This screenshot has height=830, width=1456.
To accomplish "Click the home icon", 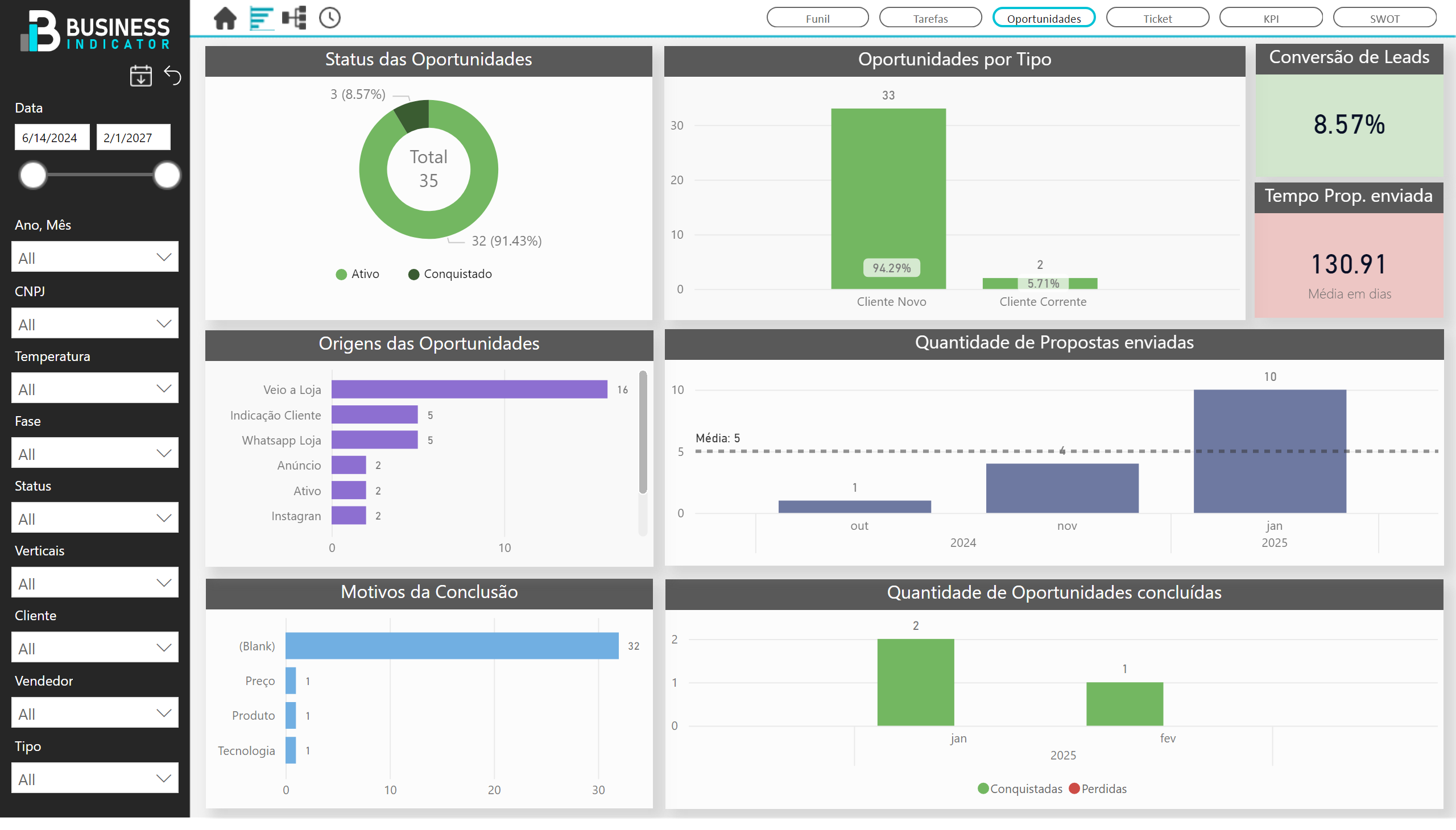I will (x=225, y=18).
